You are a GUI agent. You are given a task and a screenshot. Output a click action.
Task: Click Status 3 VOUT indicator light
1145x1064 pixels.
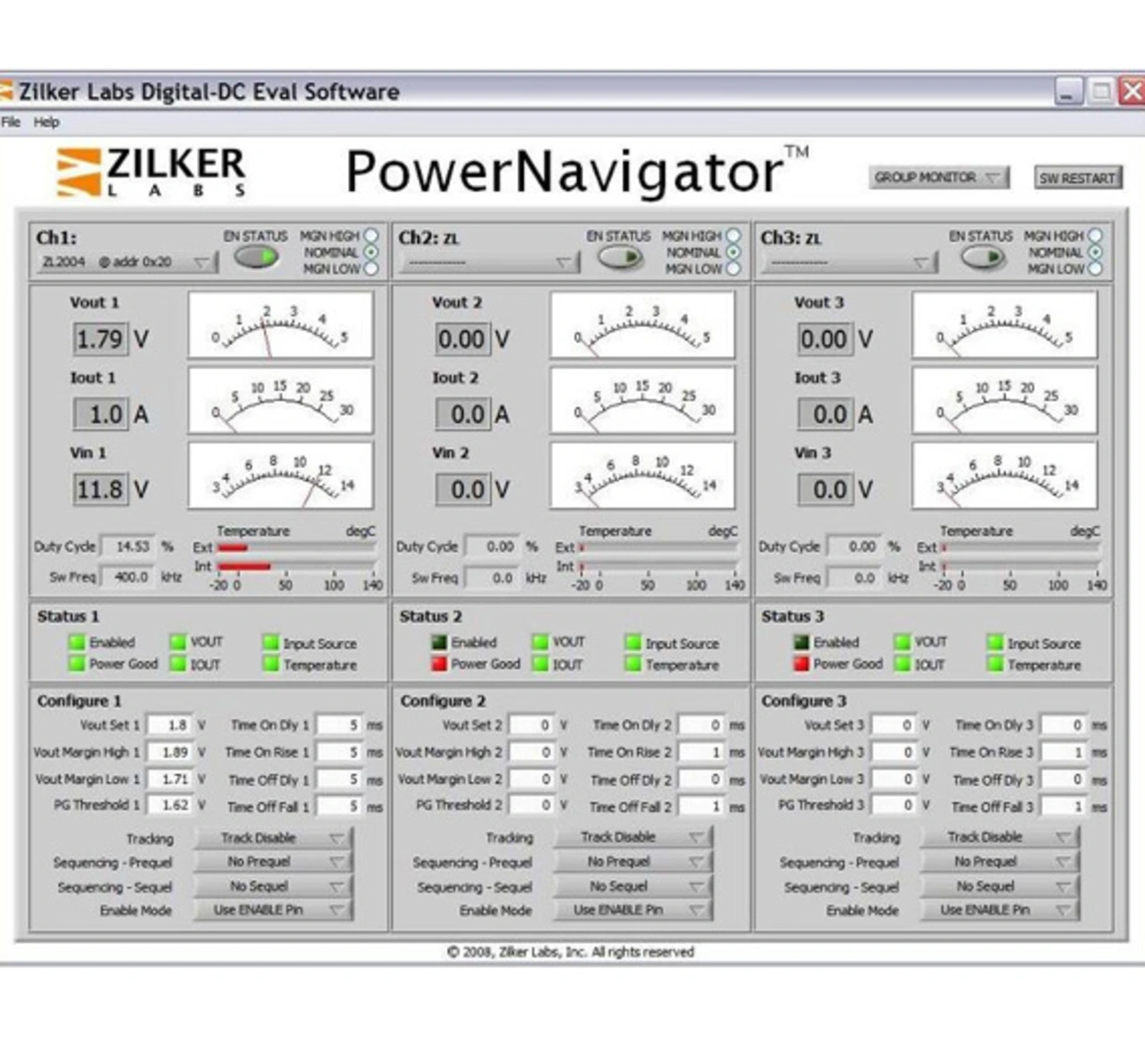(x=903, y=642)
